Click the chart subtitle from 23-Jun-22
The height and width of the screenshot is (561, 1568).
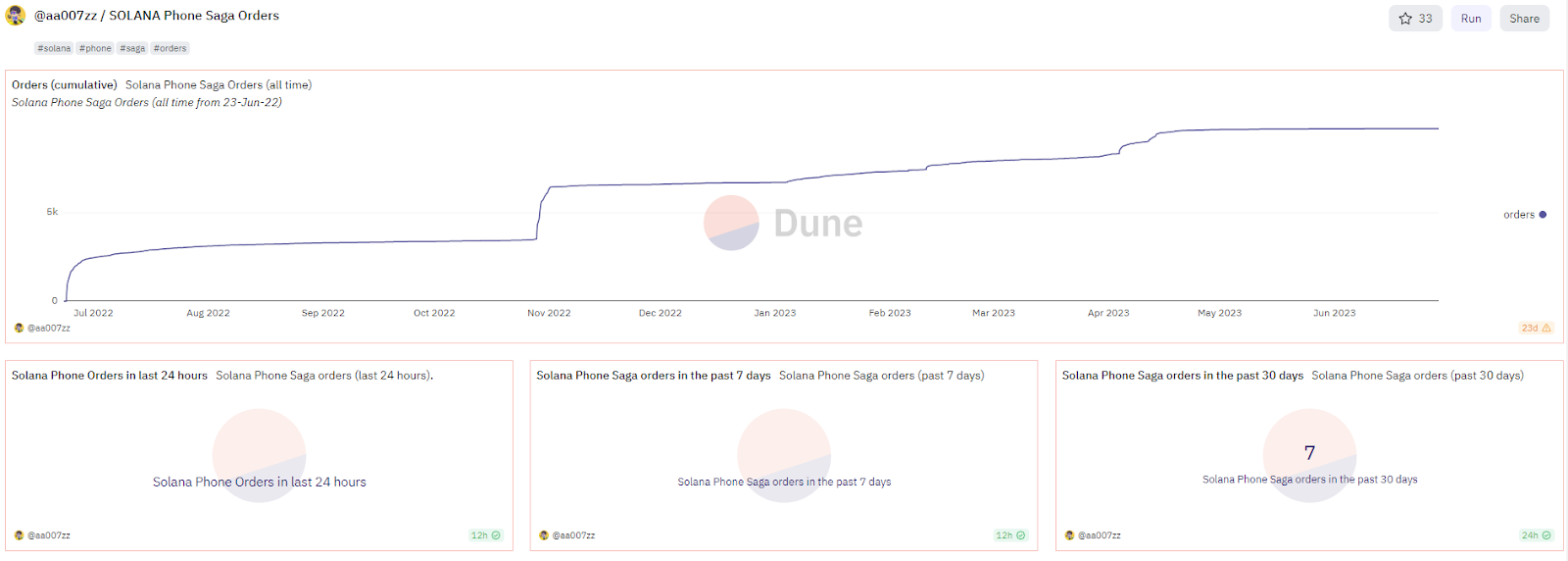(147, 102)
